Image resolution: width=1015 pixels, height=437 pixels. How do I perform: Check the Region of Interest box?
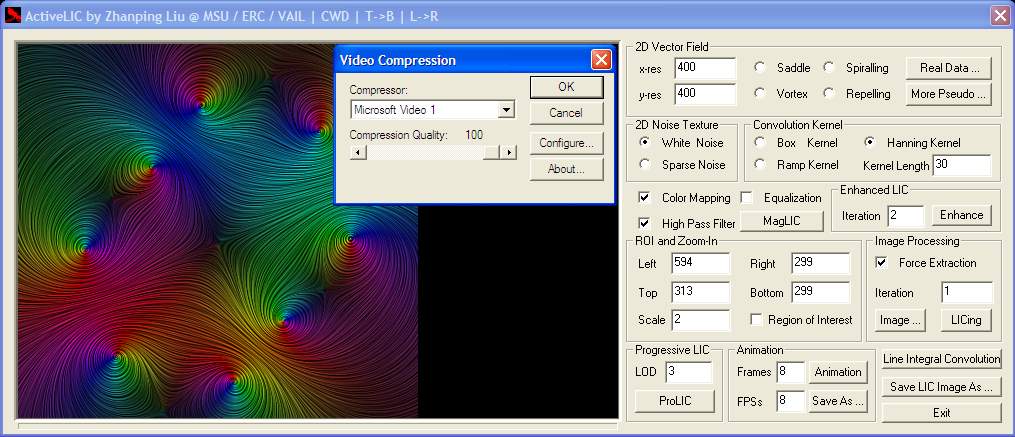coord(756,320)
